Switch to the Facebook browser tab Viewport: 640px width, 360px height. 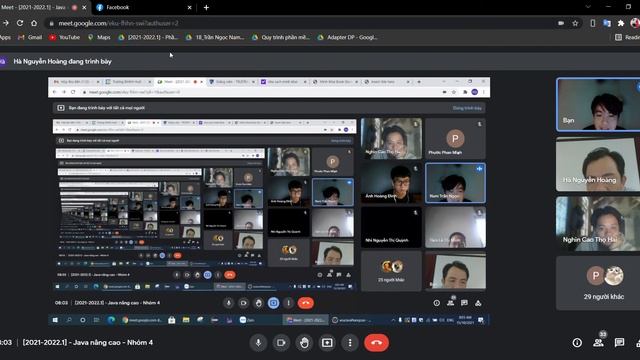pos(143,7)
